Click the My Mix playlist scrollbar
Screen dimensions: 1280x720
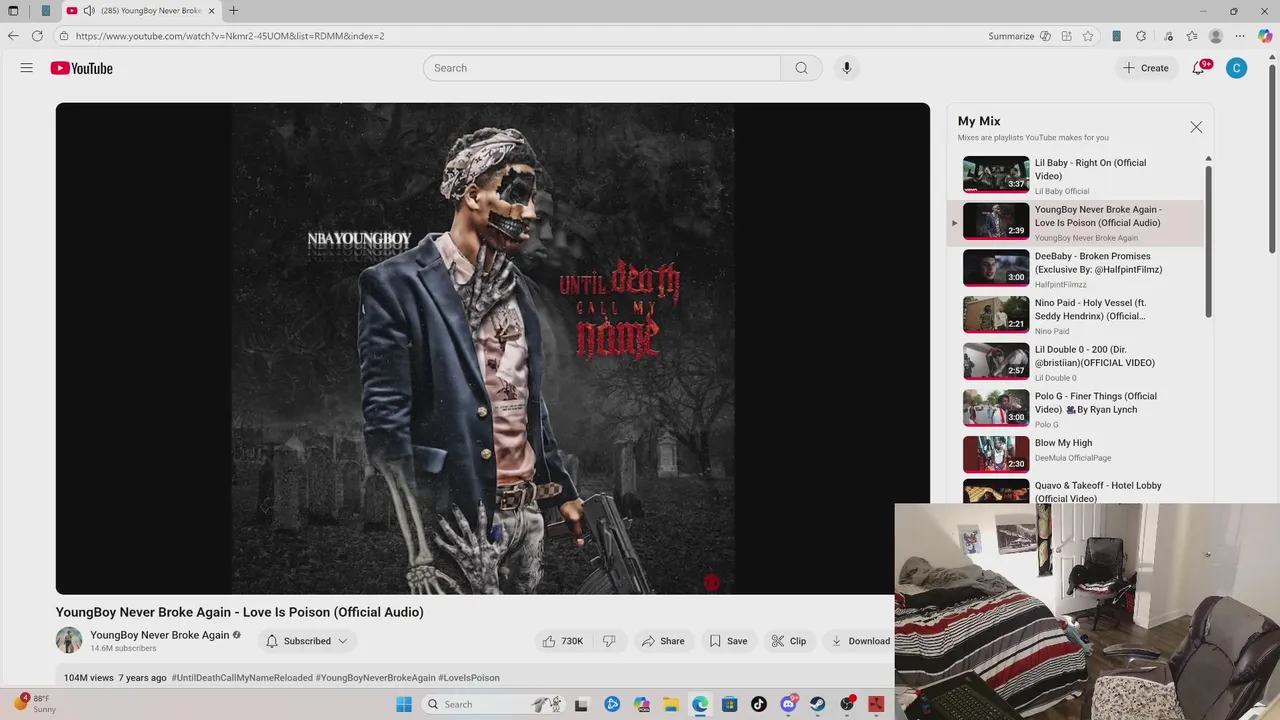(1208, 240)
